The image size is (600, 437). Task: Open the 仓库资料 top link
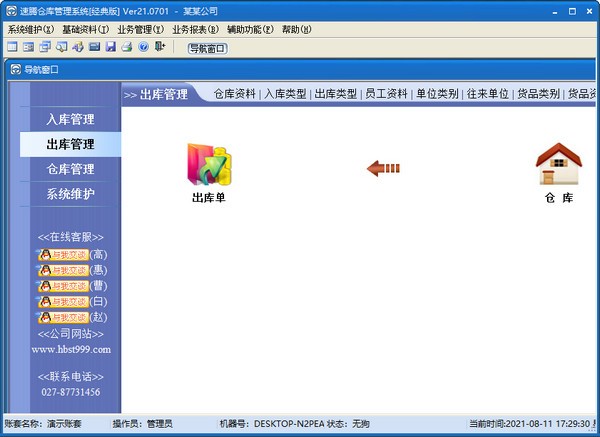tap(235, 94)
